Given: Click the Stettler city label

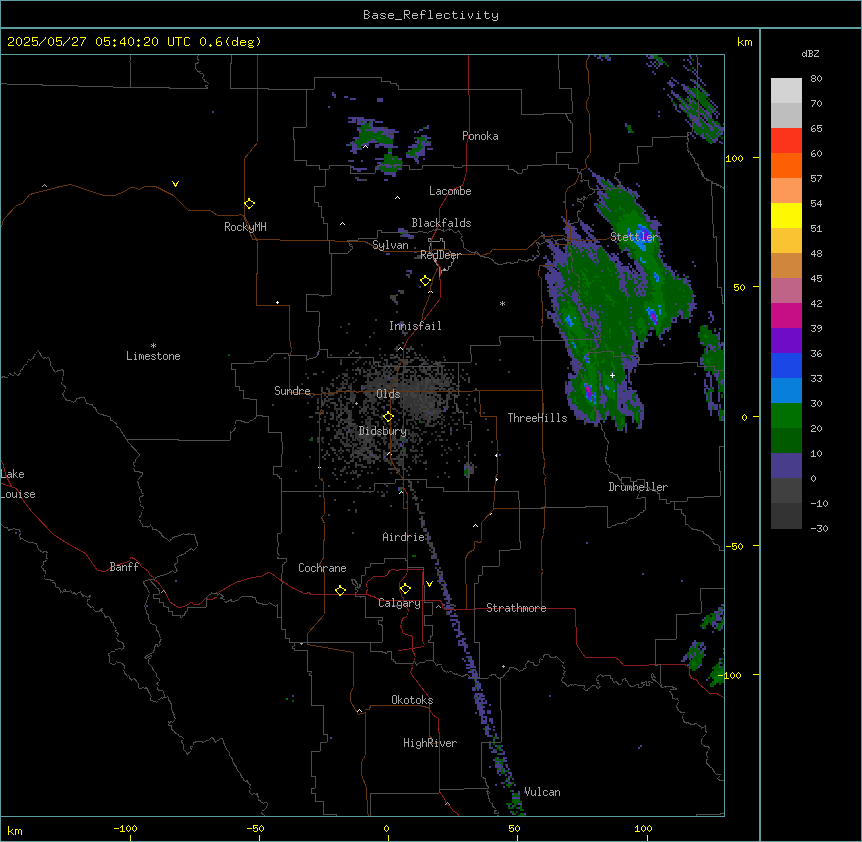Looking at the screenshot, I should [634, 237].
